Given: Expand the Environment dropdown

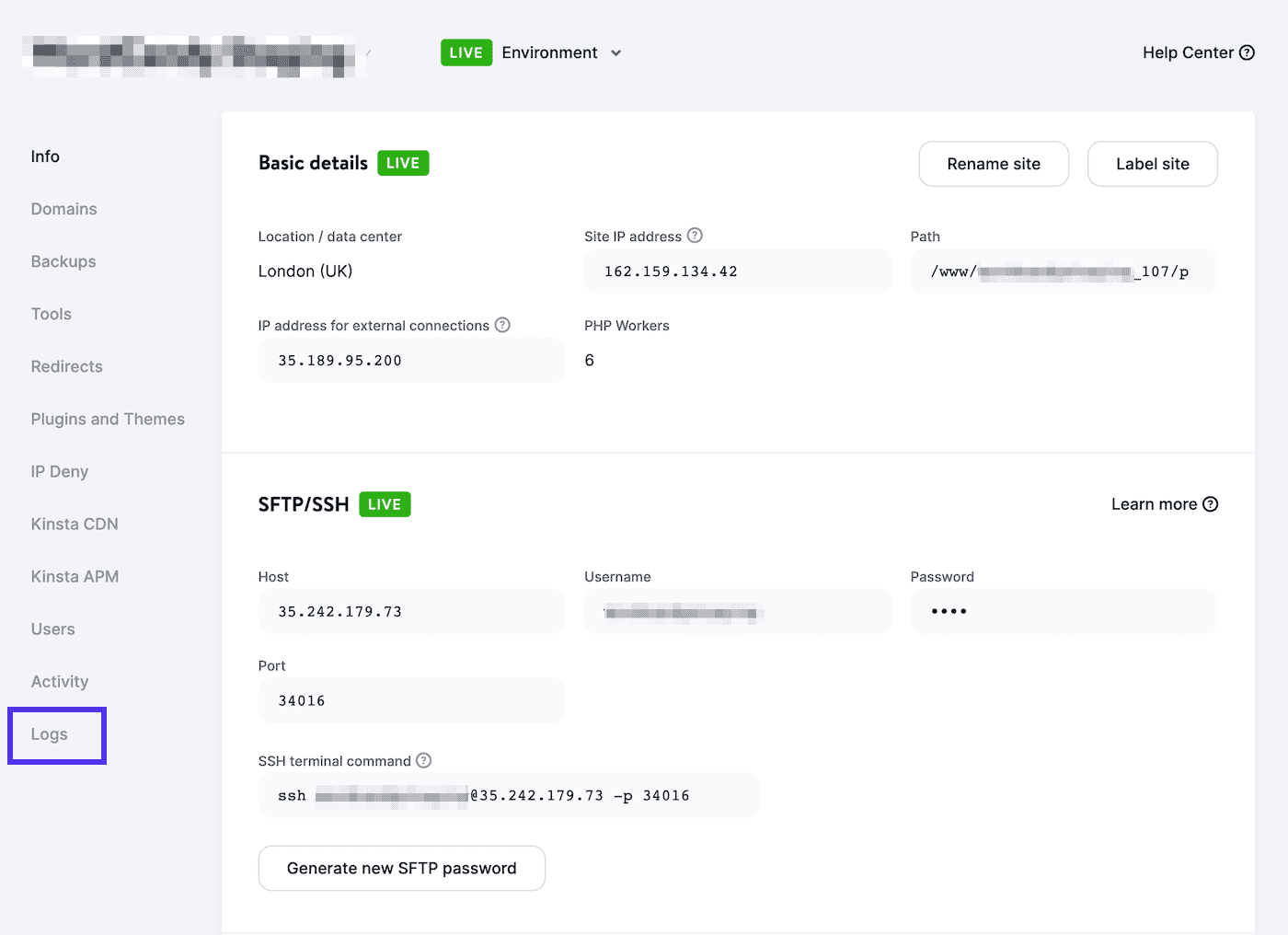Looking at the screenshot, I should coord(615,52).
